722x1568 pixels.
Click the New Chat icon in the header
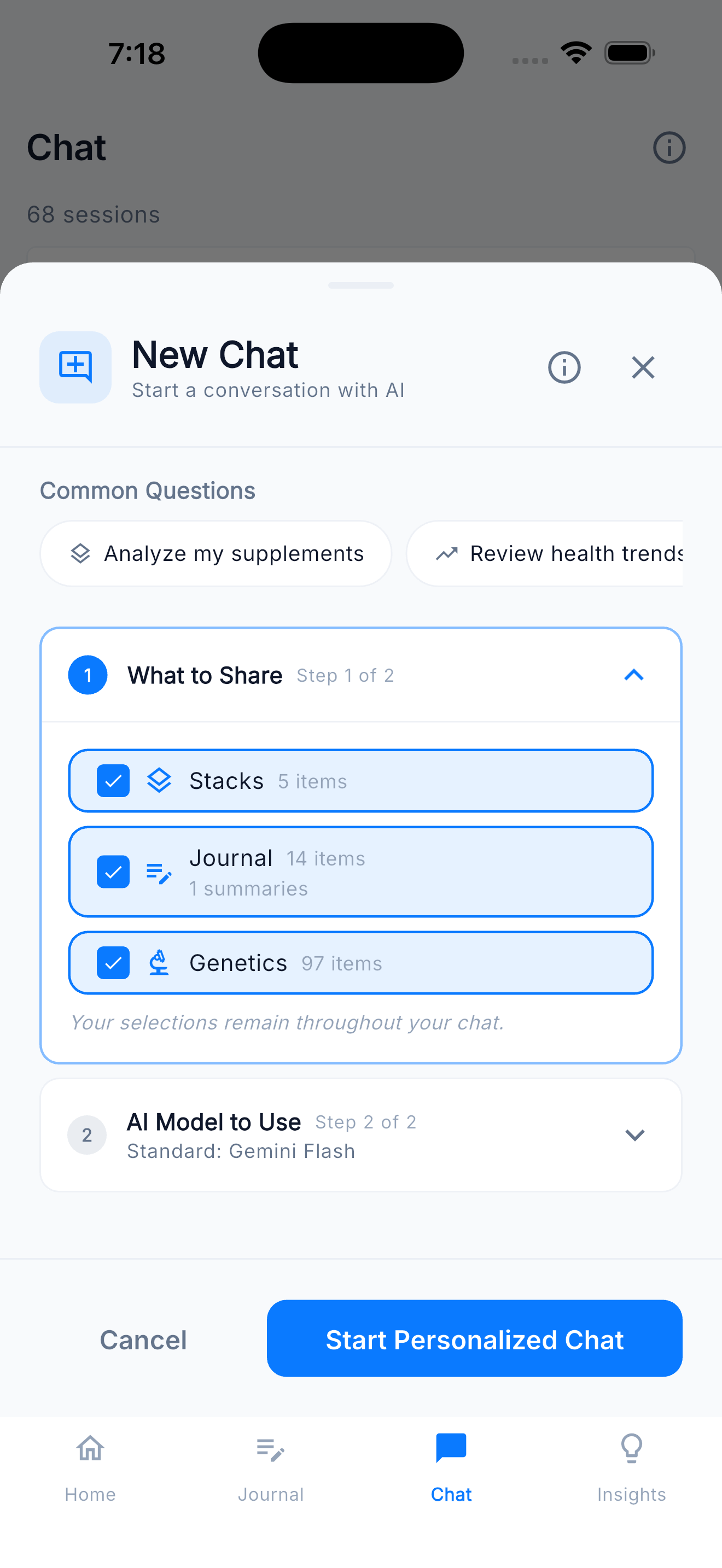[x=75, y=366]
